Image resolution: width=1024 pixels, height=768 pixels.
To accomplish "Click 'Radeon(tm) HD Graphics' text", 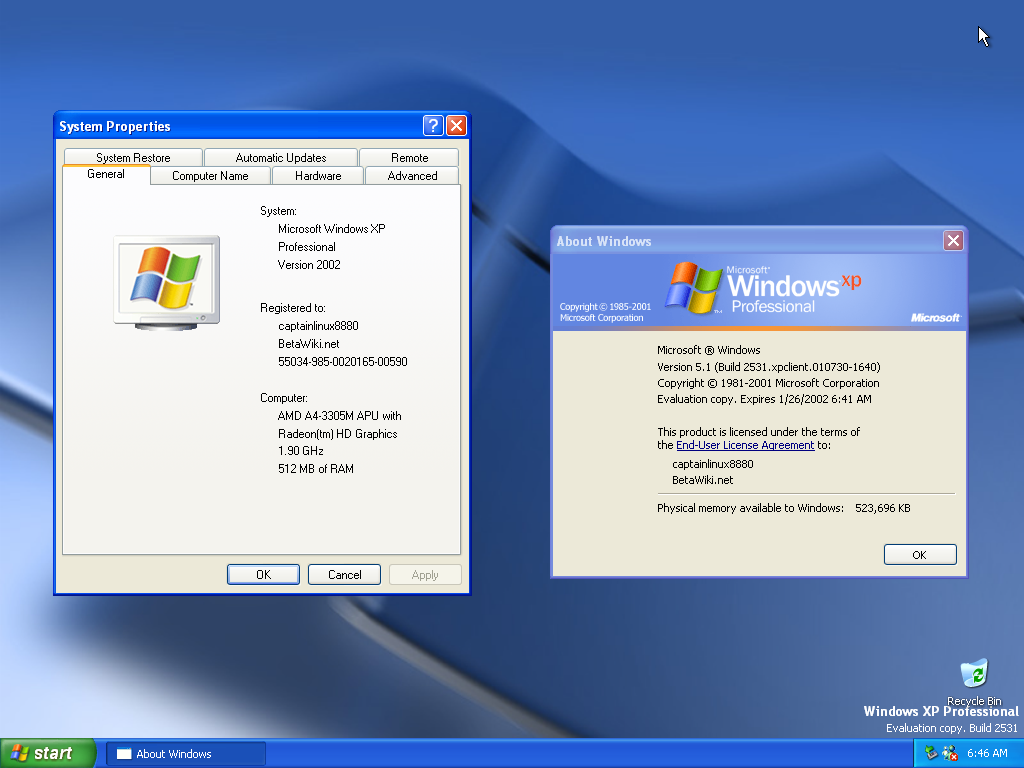I will point(338,434).
